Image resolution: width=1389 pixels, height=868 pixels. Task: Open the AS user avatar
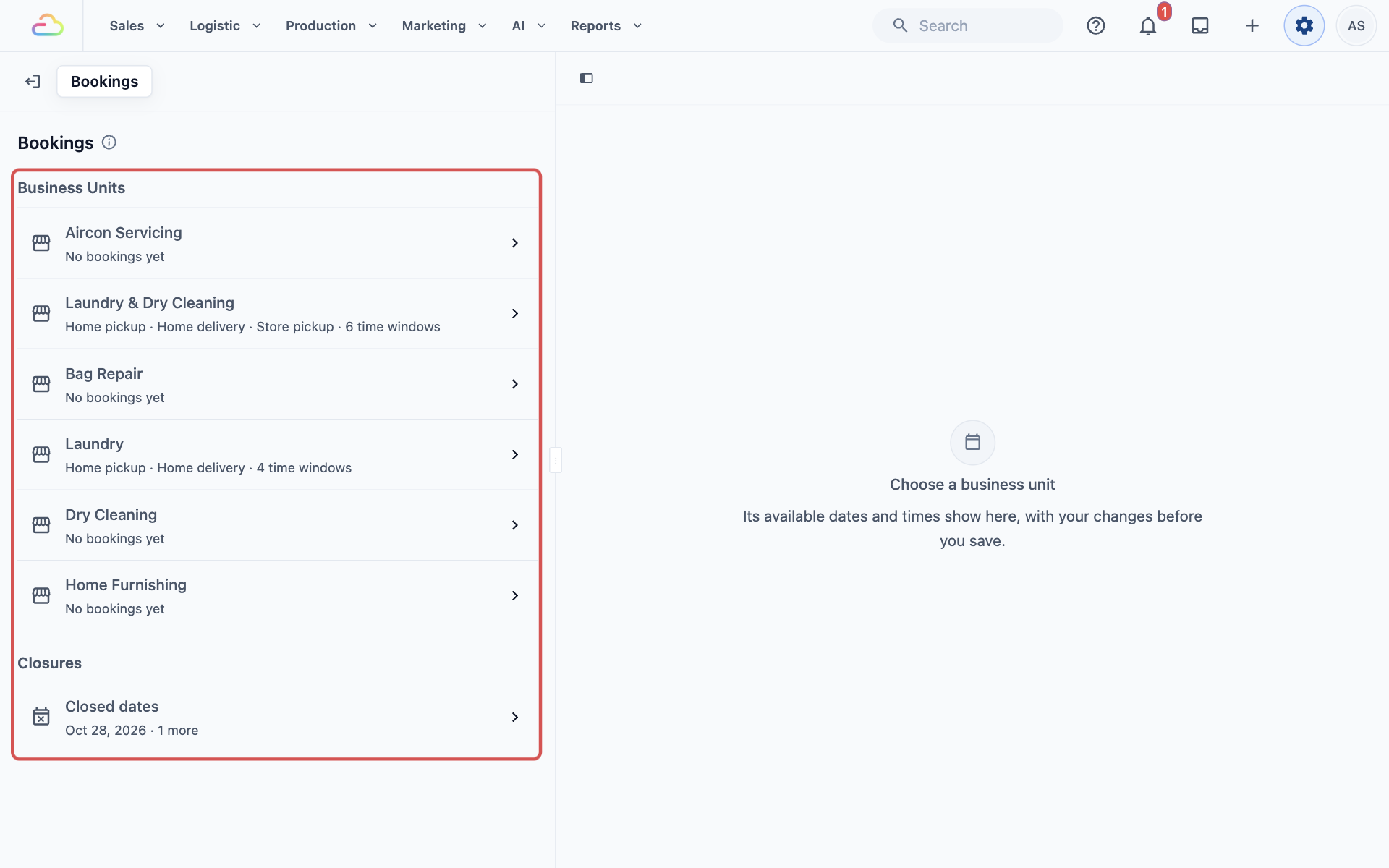coord(1356,26)
